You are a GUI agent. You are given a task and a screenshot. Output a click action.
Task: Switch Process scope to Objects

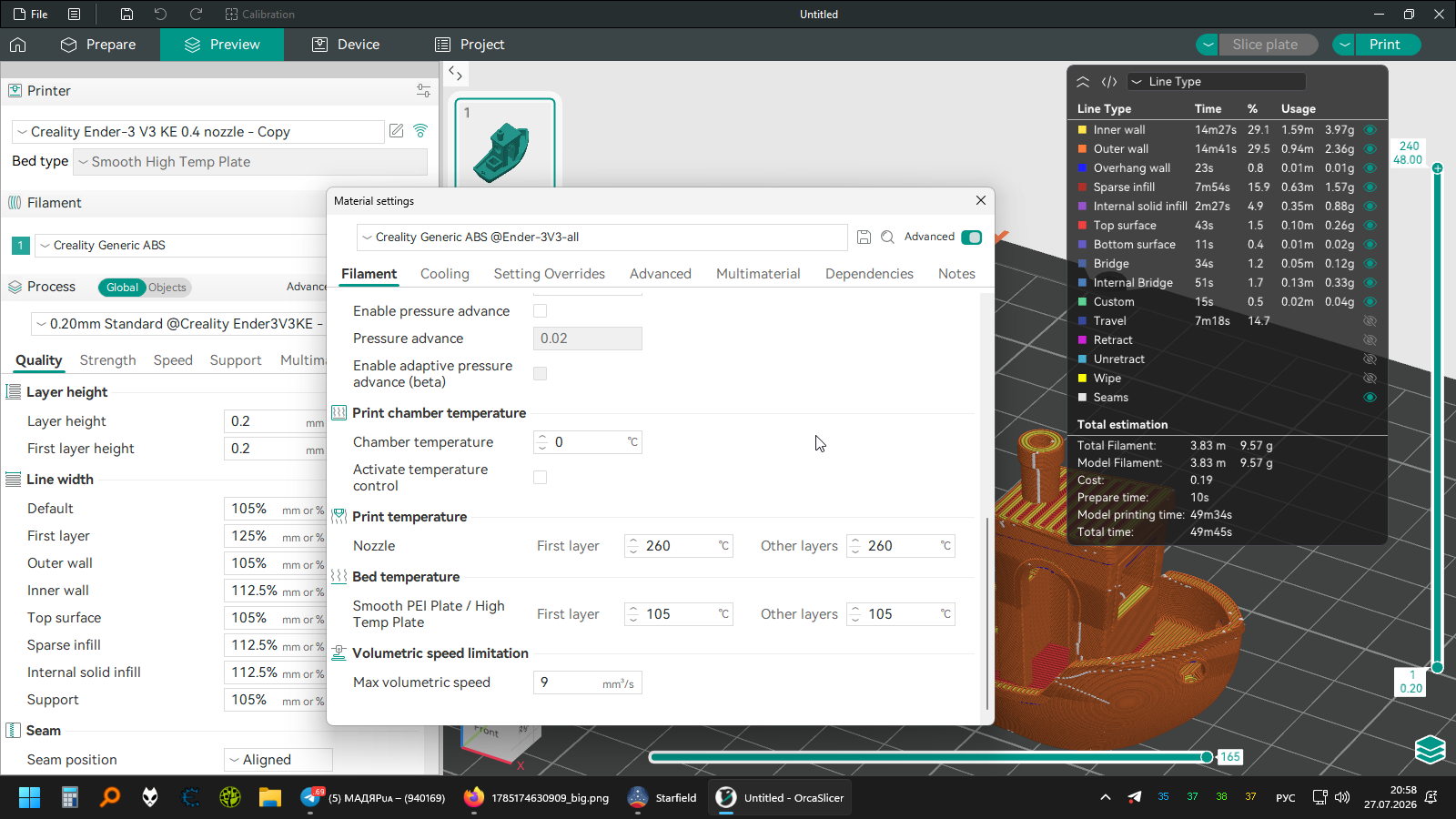[x=167, y=288]
